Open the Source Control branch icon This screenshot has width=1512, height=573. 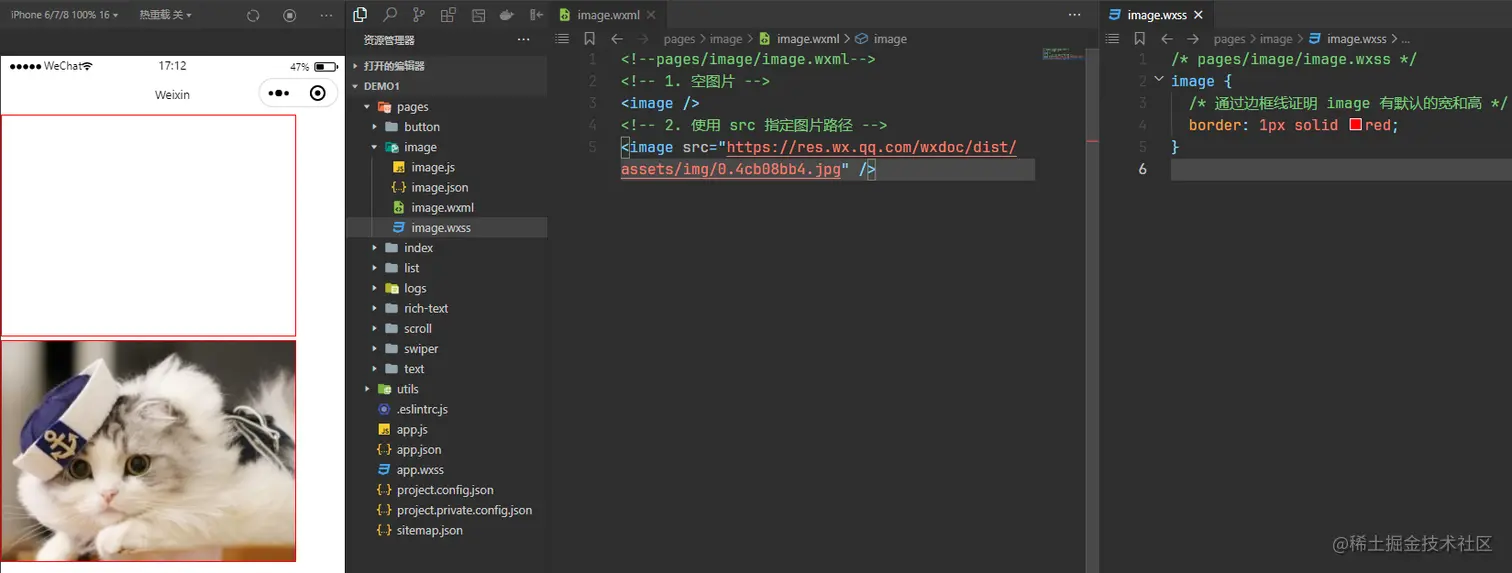coord(419,15)
